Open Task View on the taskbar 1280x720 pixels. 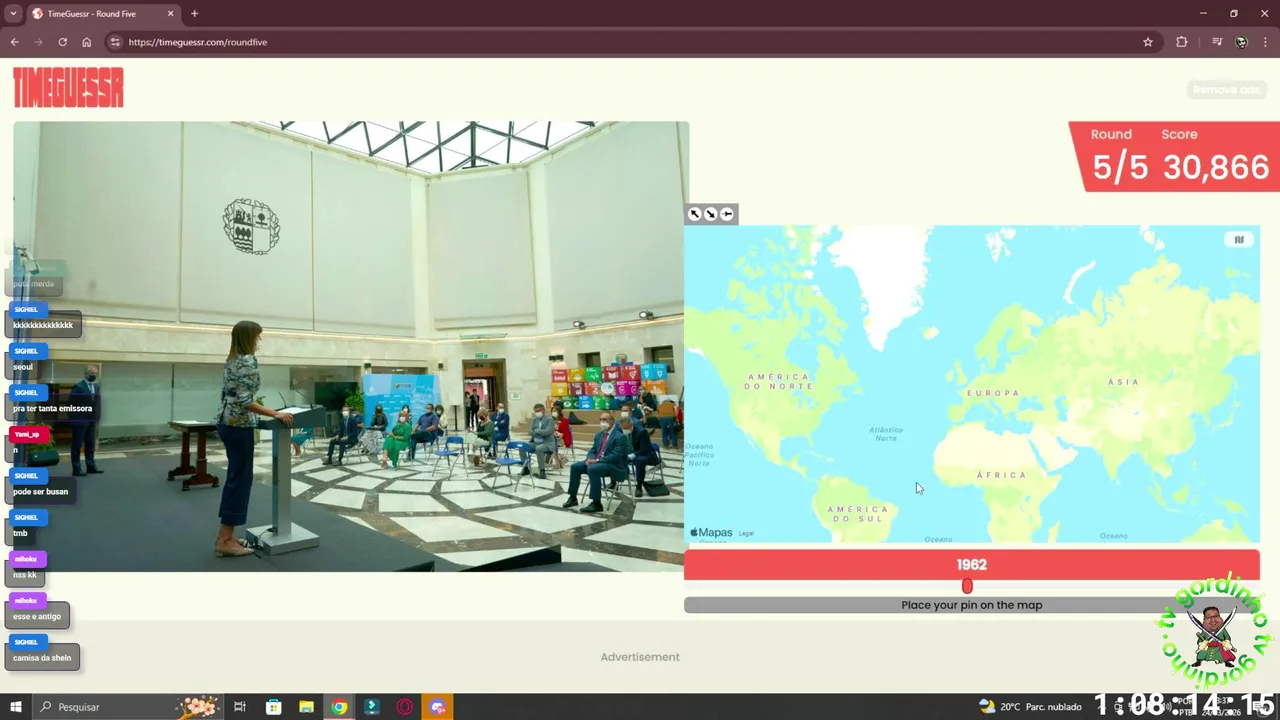240,706
